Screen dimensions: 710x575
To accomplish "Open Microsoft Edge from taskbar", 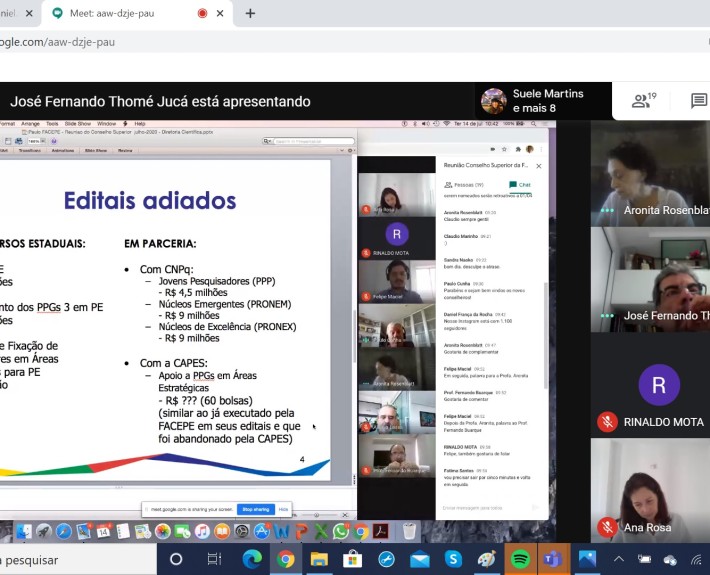I will pos(252,560).
